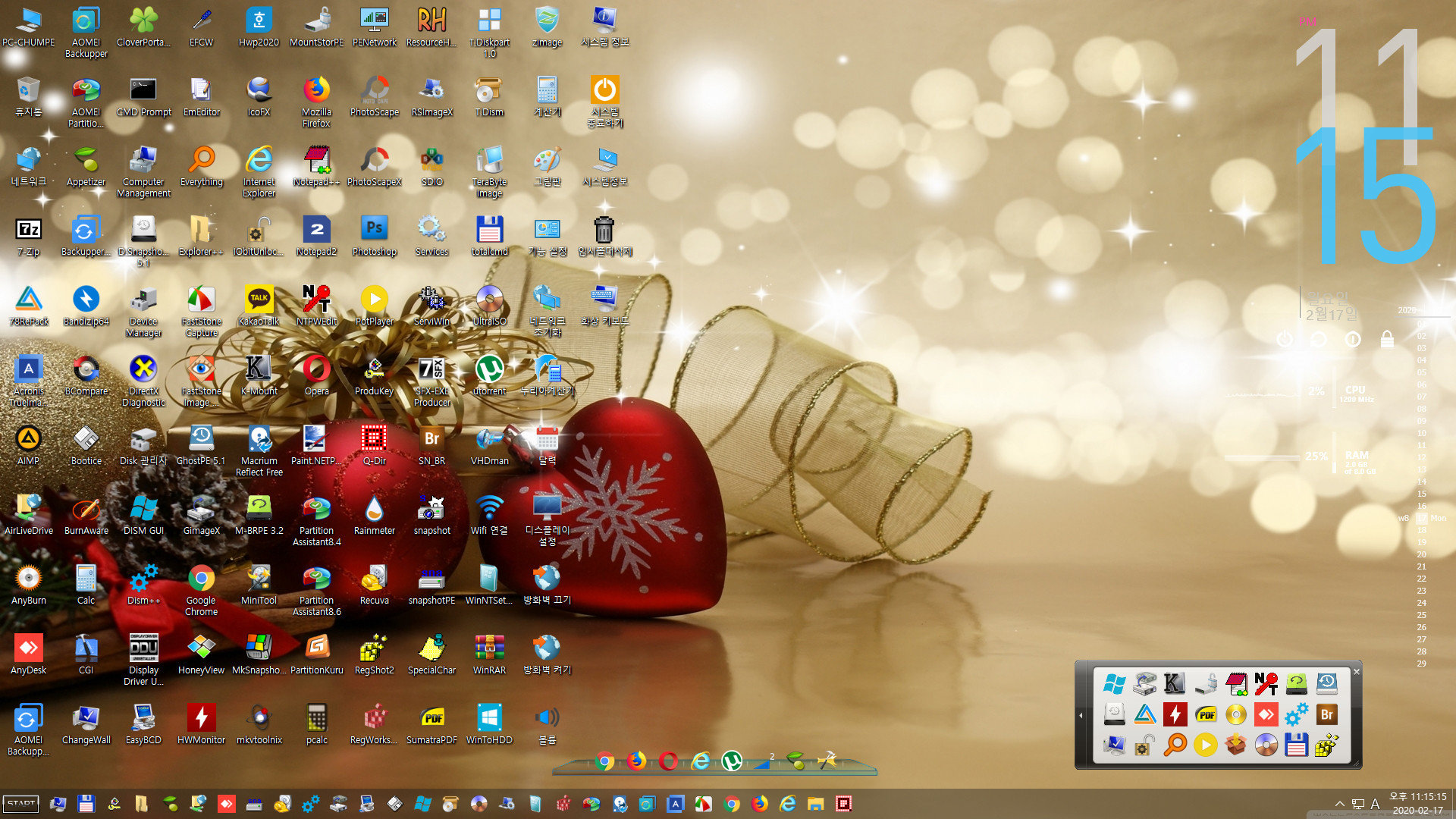Click uTorrent icon in the bottom dock
This screenshot has height=819, width=1456.
[x=732, y=761]
